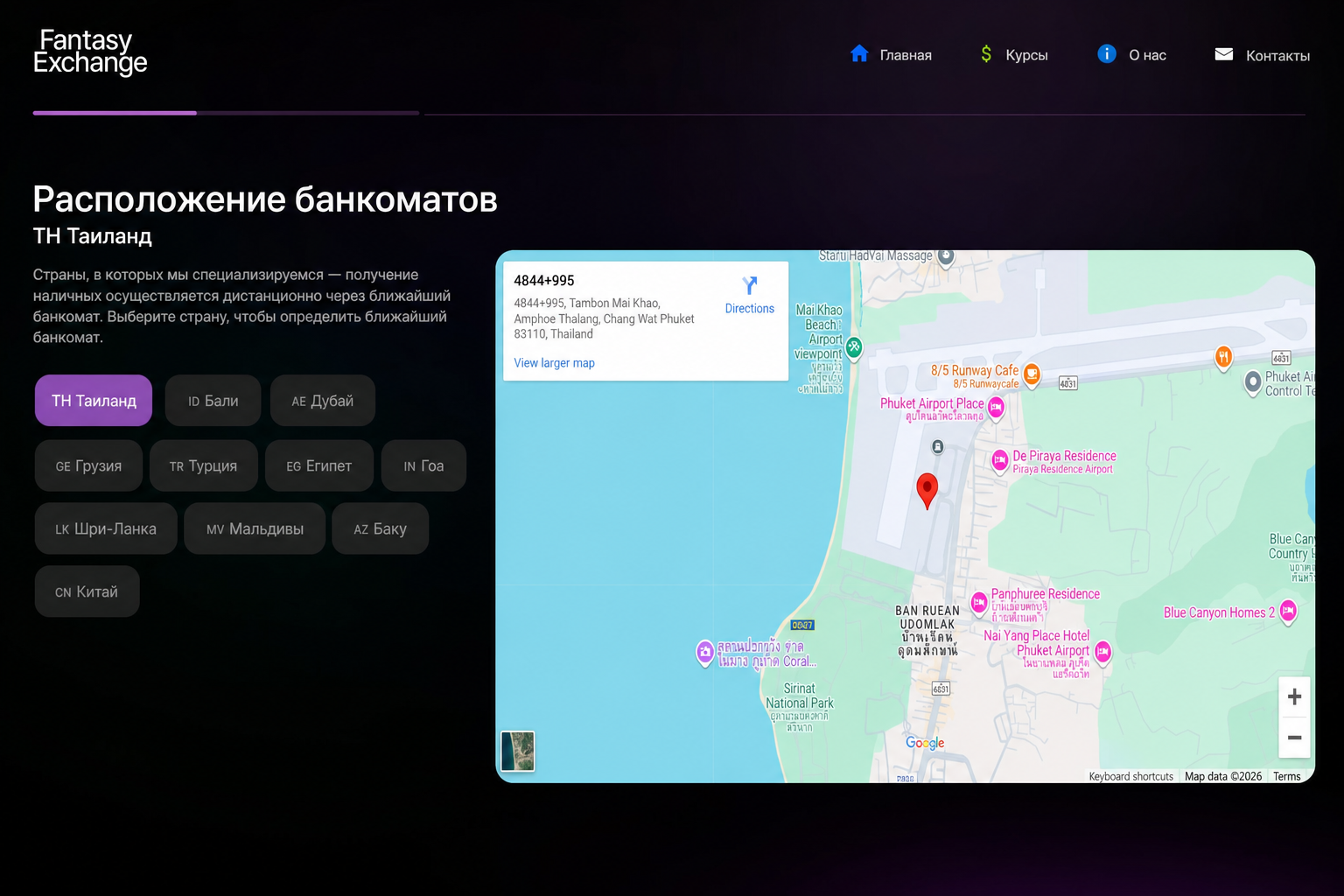Open the map Terms link
Screen dimensions: 1344x896
[x=1286, y=776]
